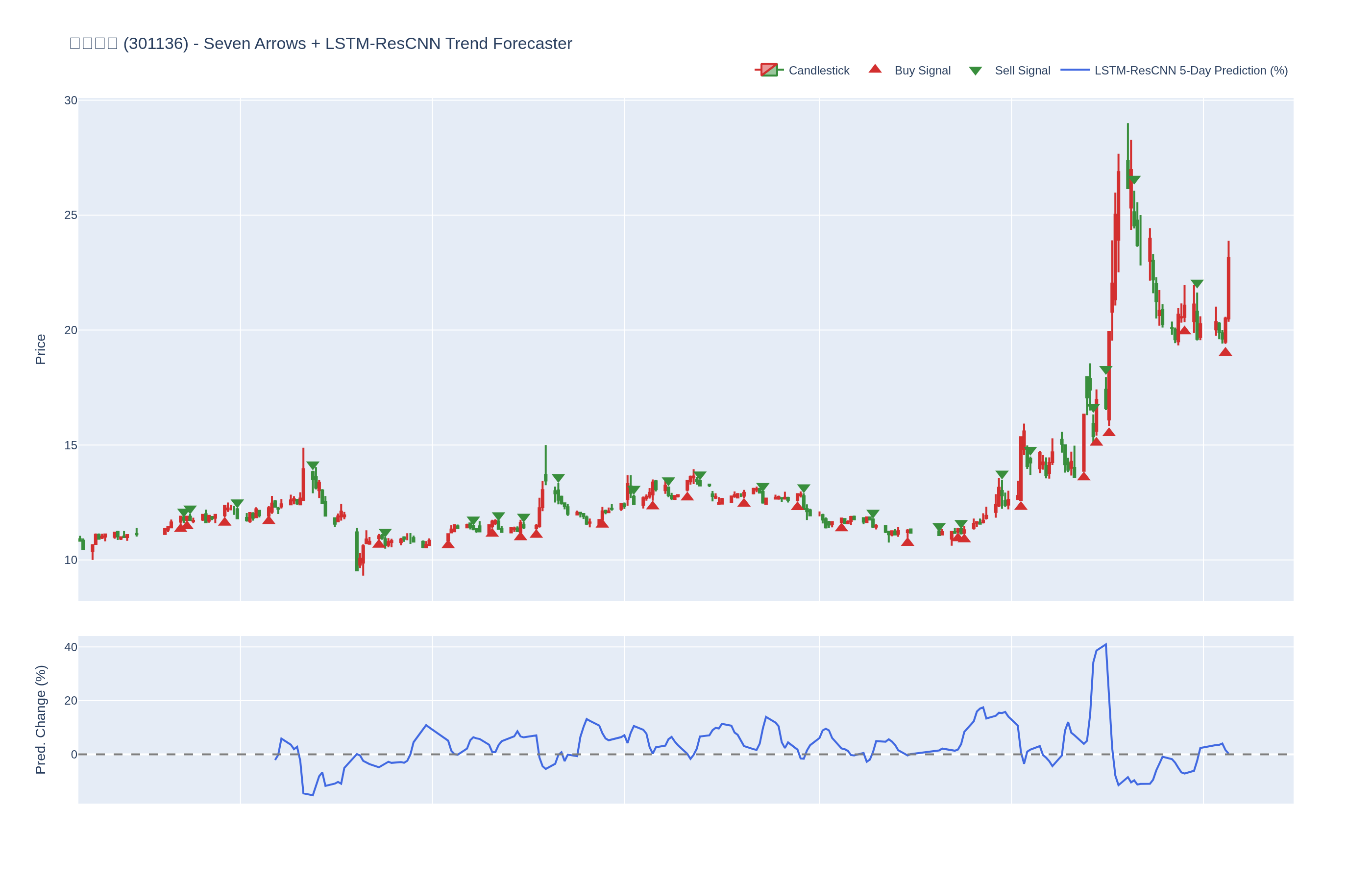
Task: Click the 40 tick label on prediction axis
Action: pos(71,647)
